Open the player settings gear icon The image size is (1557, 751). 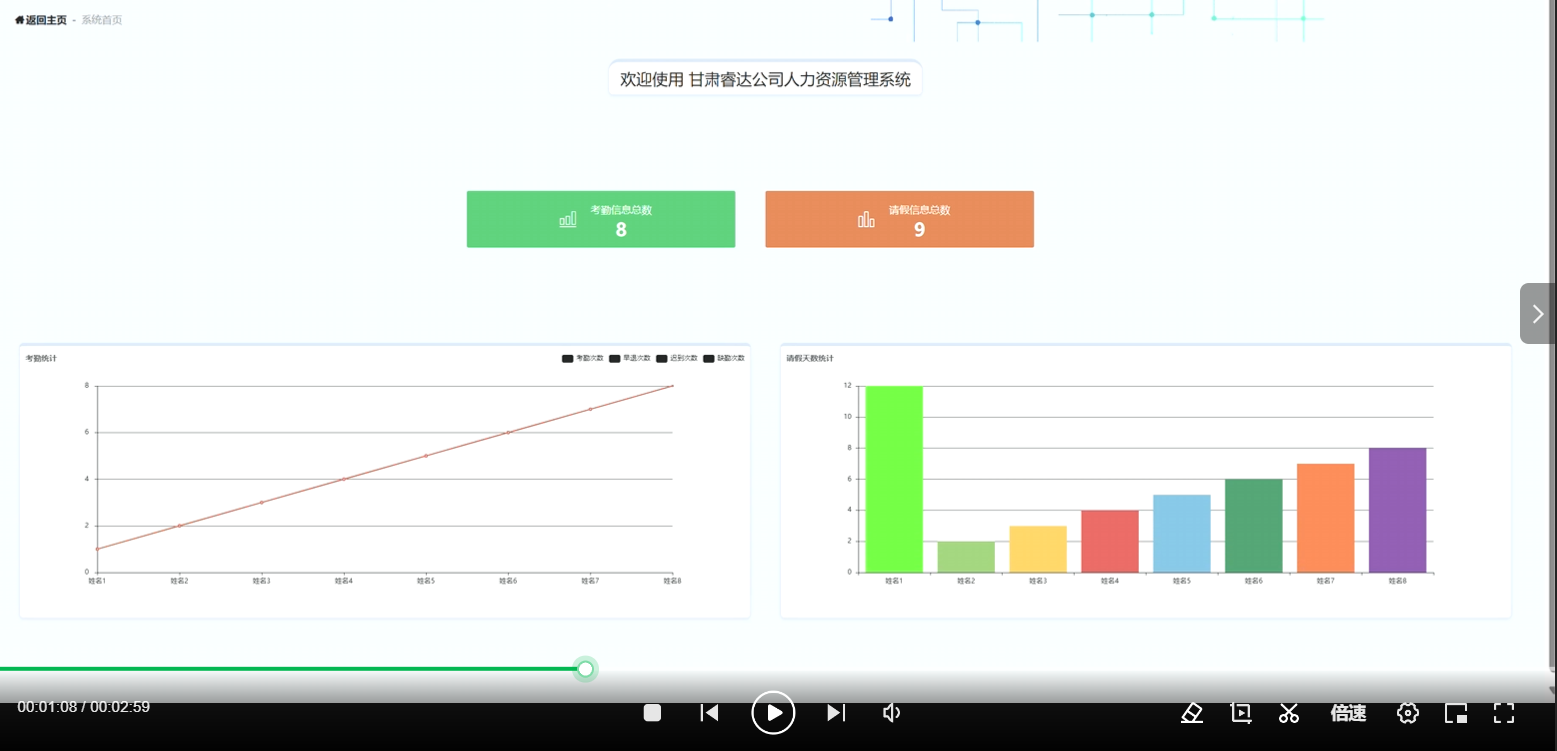click(1407, 713)
